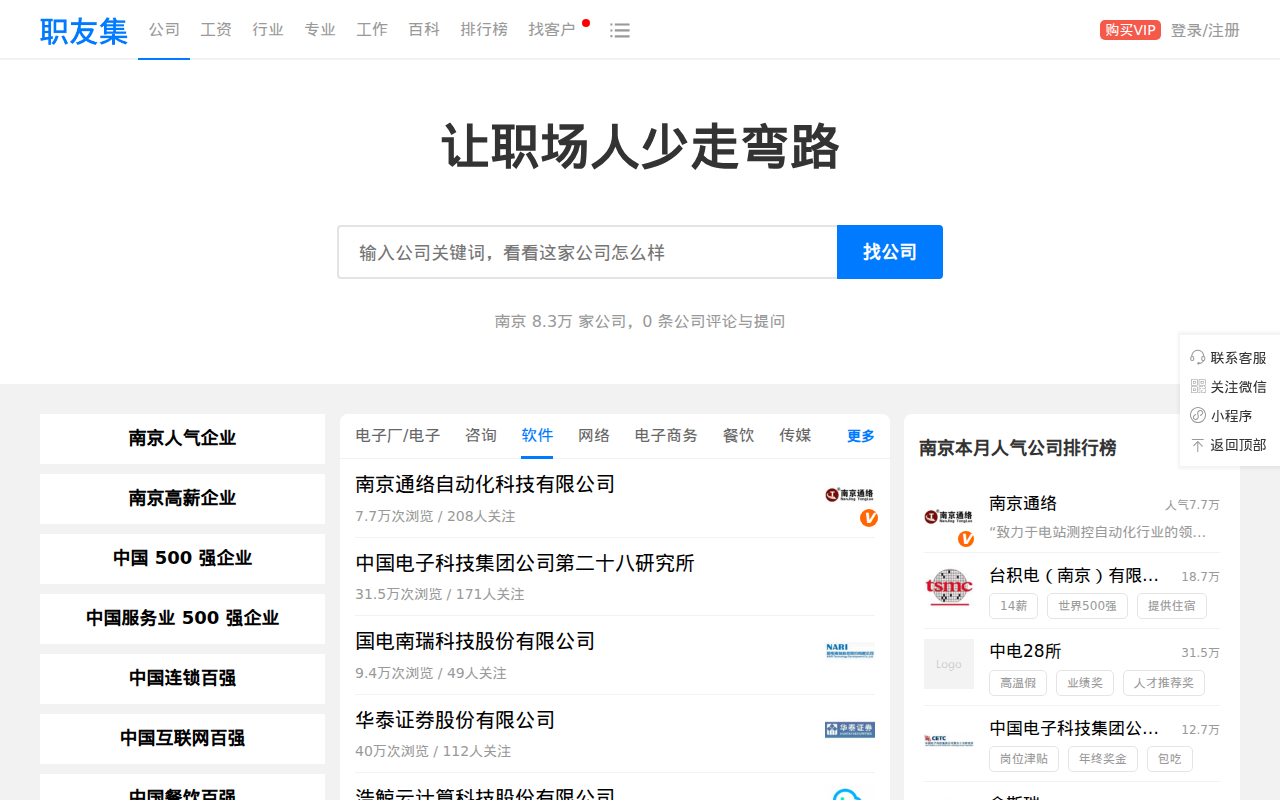Click the 40万次浏览 / 112人关注 text

point(433,751)
